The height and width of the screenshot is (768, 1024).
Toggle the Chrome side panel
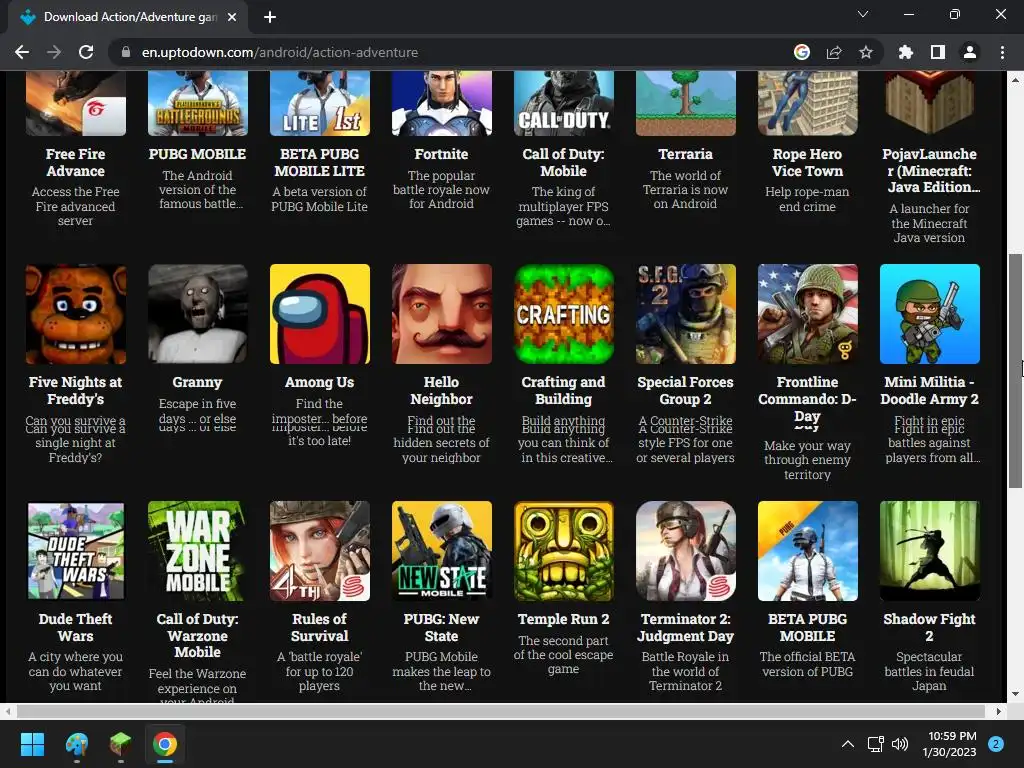[938, 52]
